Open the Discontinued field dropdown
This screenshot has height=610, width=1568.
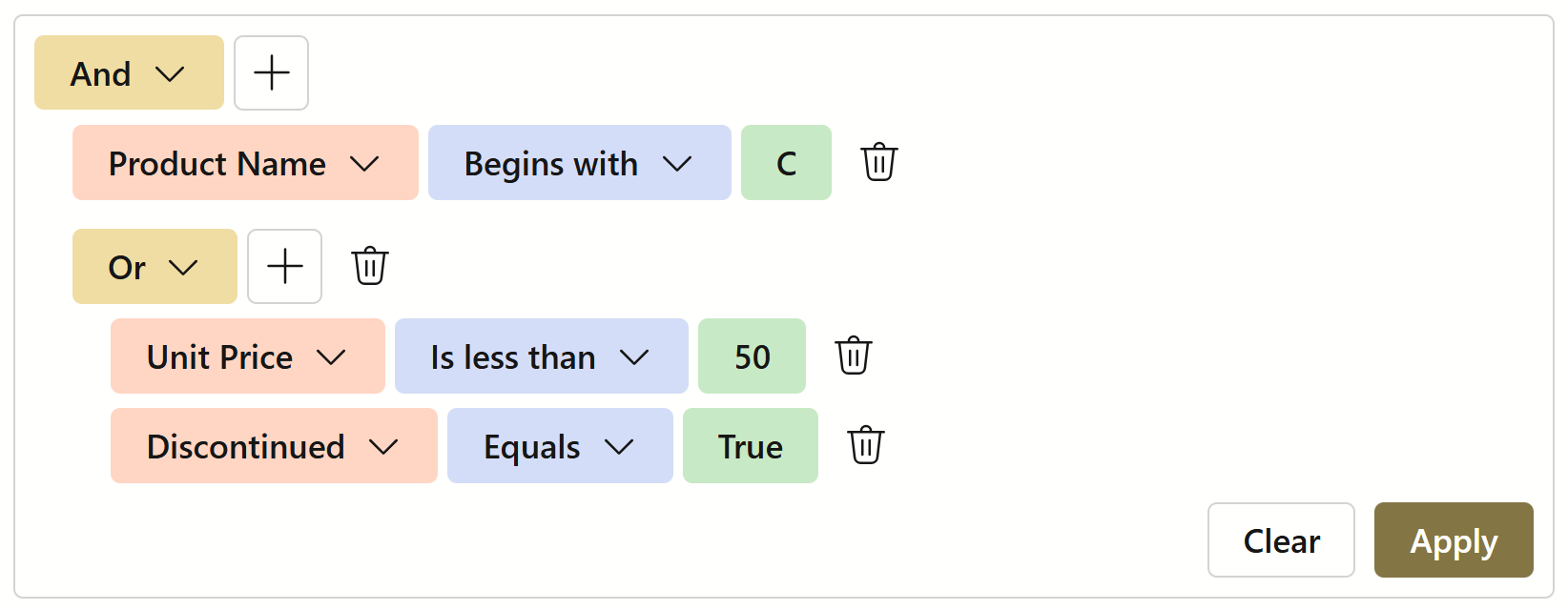click(274, 446)
